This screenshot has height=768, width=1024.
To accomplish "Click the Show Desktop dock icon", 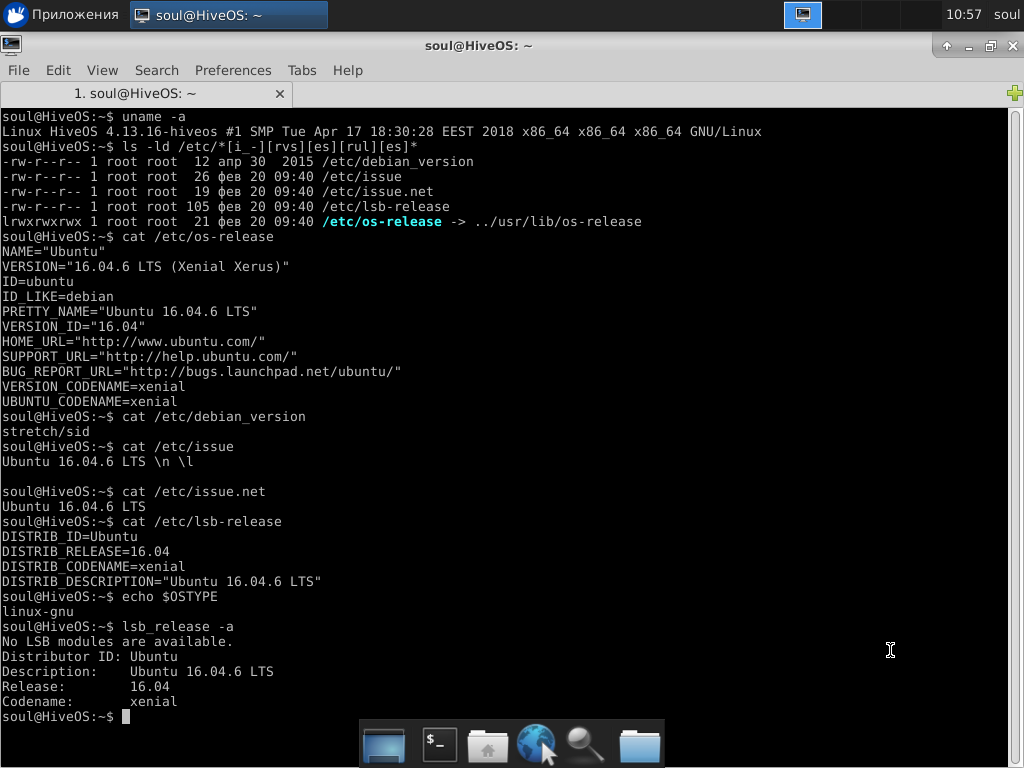I will click(x=384, y=745).
